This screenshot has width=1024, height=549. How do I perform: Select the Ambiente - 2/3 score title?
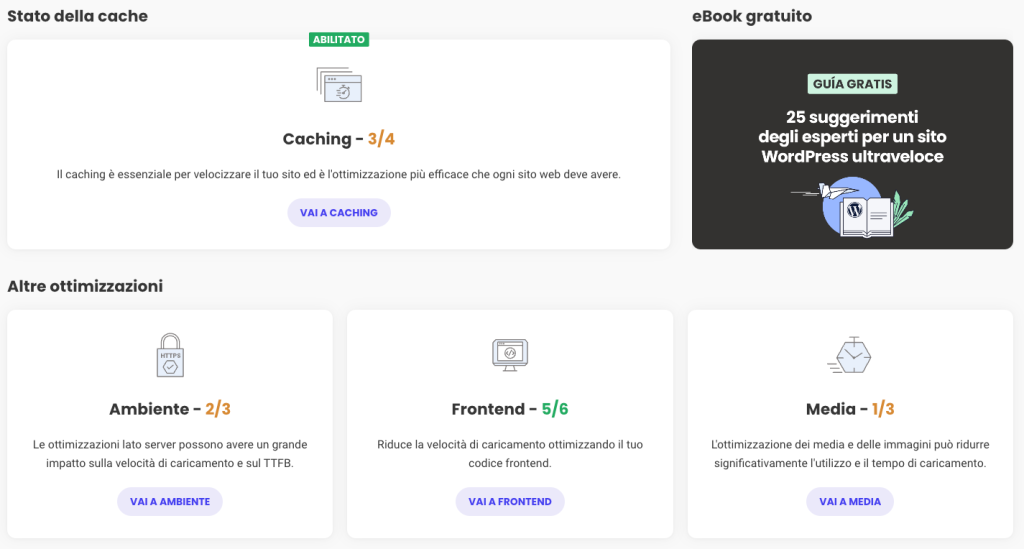(170, 409)
